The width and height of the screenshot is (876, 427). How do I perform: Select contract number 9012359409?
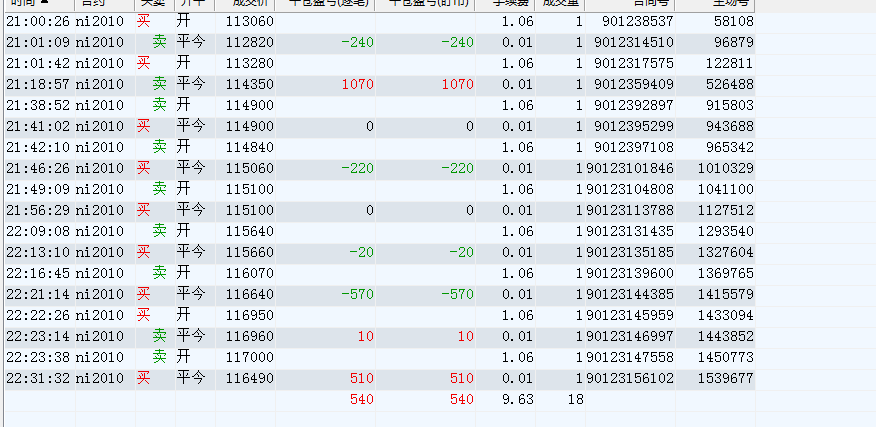tap(634, 85)
